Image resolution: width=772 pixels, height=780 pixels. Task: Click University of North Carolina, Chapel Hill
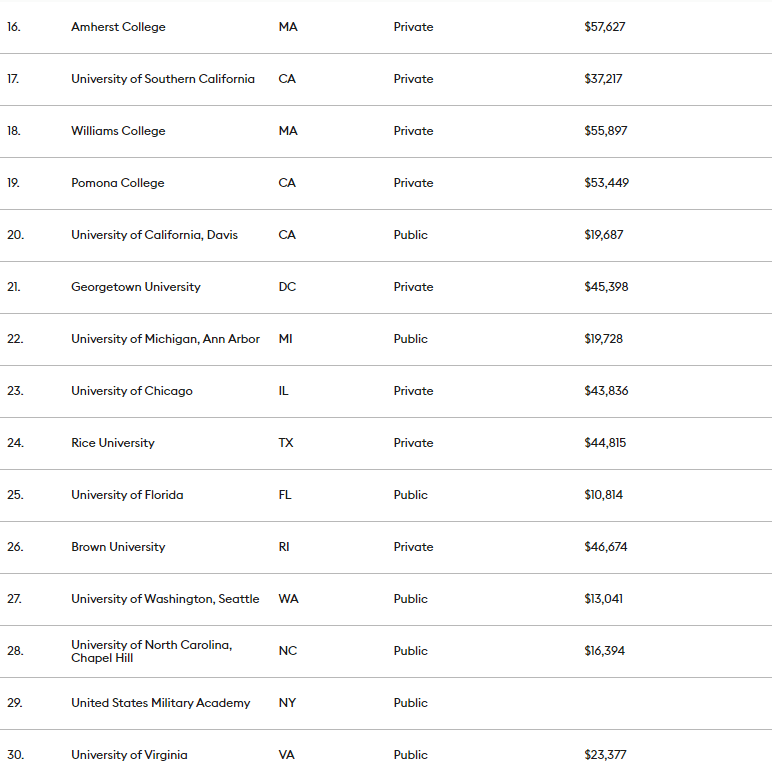(151, 651)
